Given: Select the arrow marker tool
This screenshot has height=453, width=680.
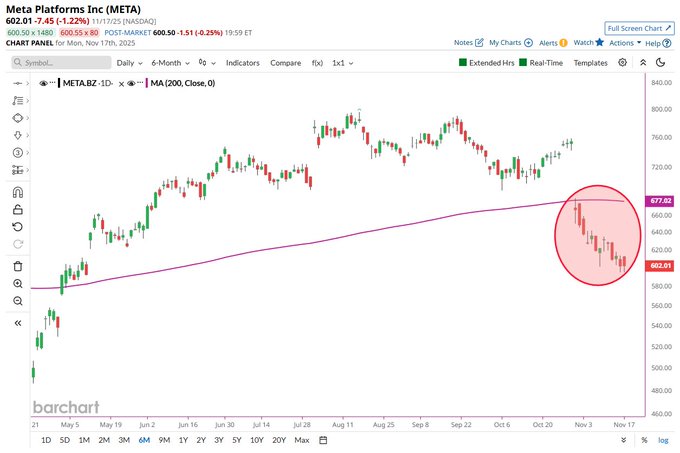Looking at the screenshot, I should coord(17,135).
